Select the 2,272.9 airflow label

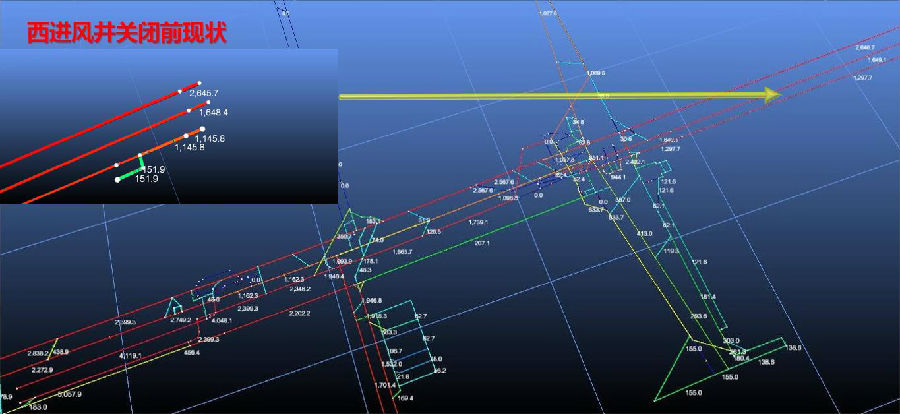[44, 370]
